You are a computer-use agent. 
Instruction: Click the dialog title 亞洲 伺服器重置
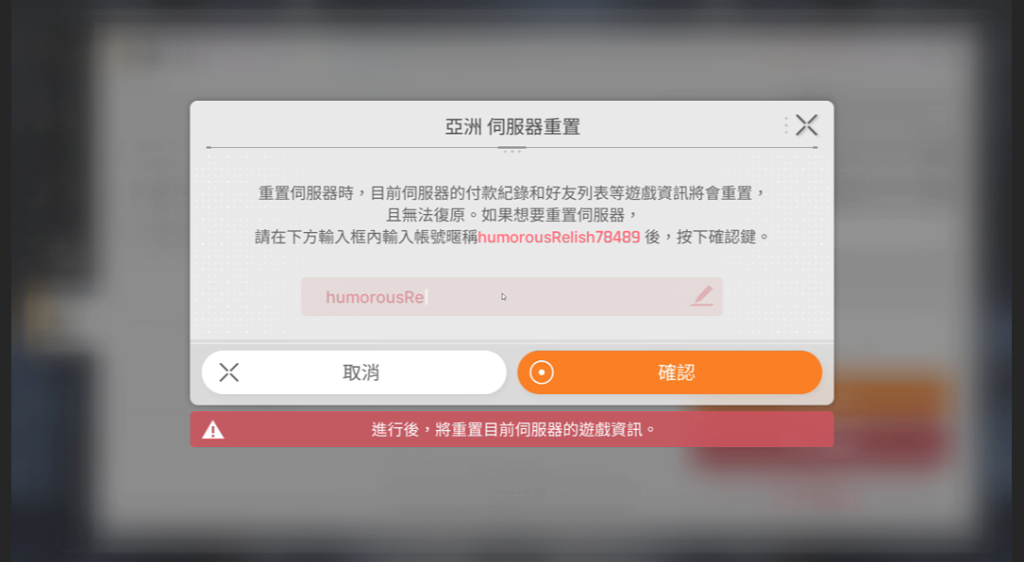[x=513, y=127]
